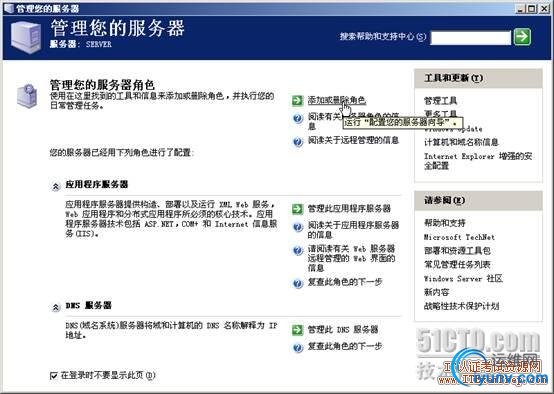Open 阅读关于远程管理的信息 link
Image resolution: width=554 pixels, height=394 pixels.
pos(353,140)
